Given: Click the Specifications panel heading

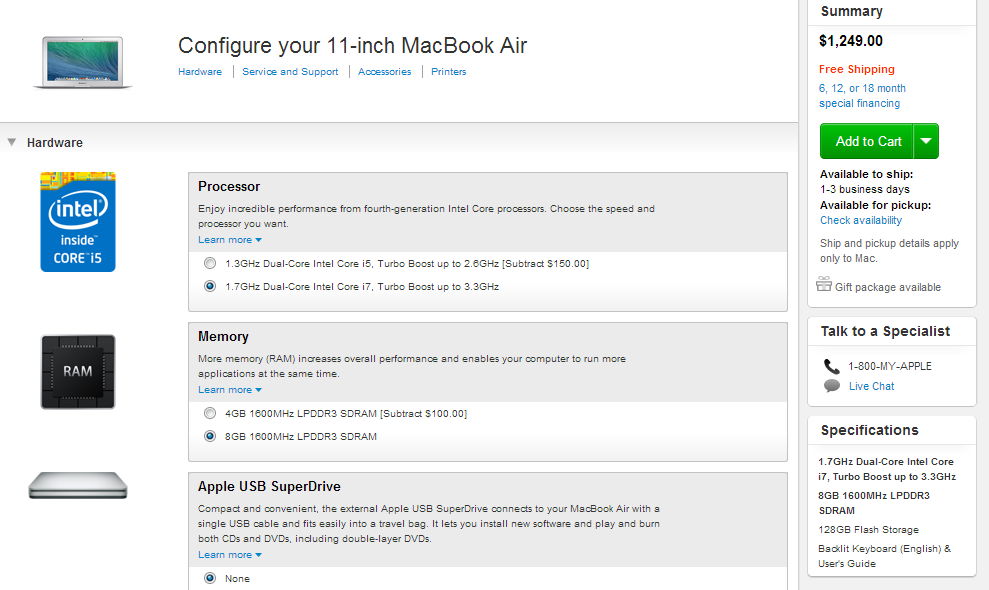Looking at the screenshot, I should click(870, 430).
